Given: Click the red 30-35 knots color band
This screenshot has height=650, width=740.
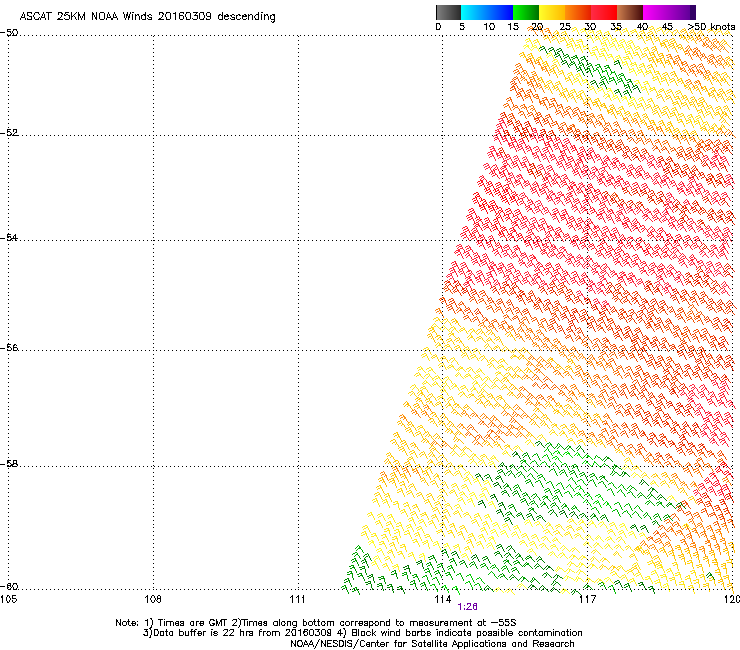Looking at the screenshot, I should click(x=604, y=12).
